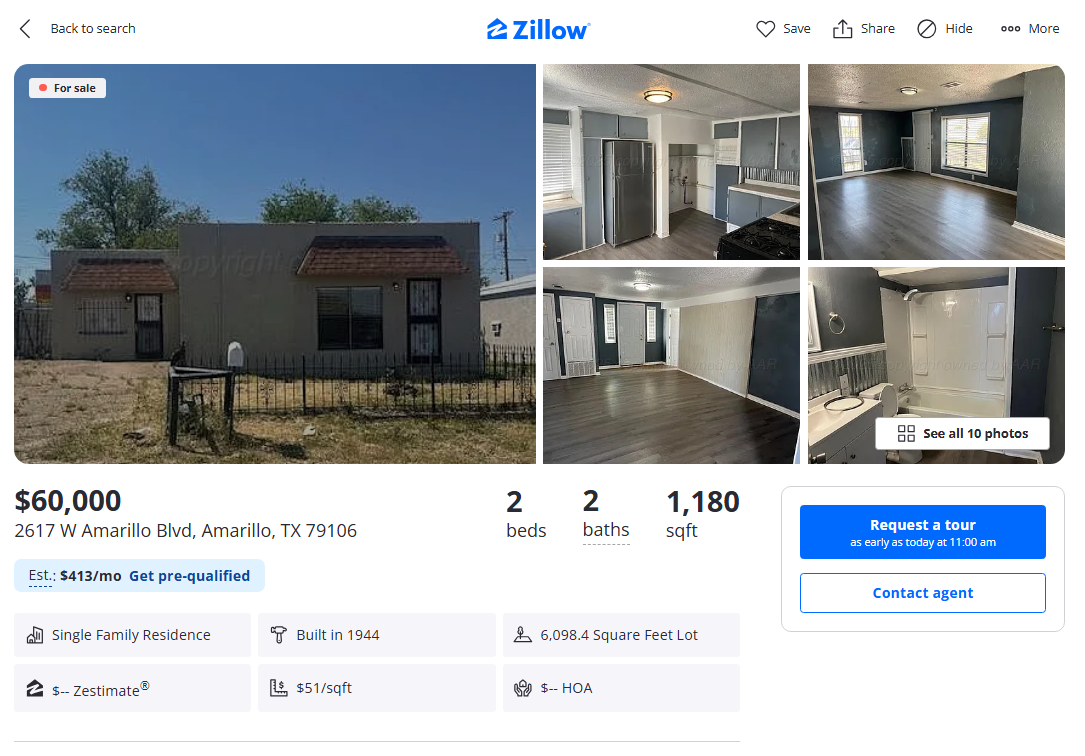Click the Zestimate house icon

(x=35, y=688)
